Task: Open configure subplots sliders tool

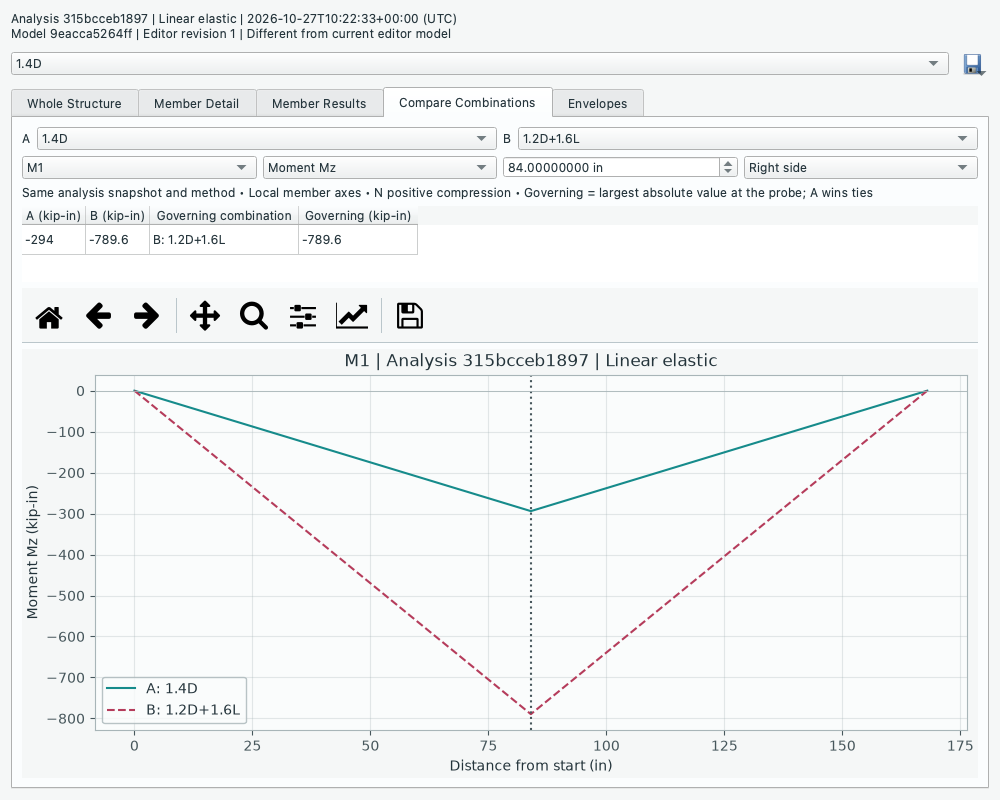Action: coord(303,316)
